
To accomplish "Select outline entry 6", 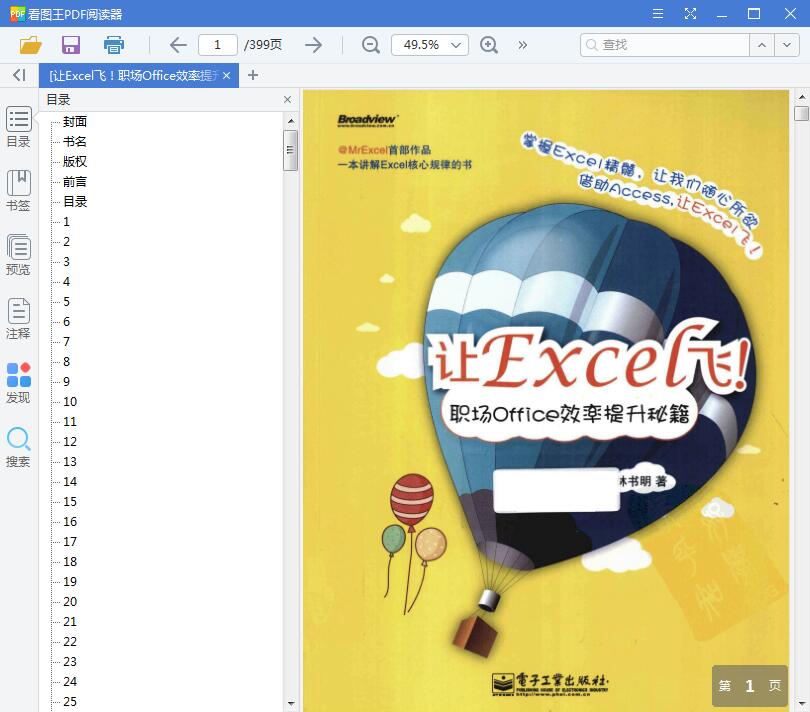I will [x=66, y=321].
